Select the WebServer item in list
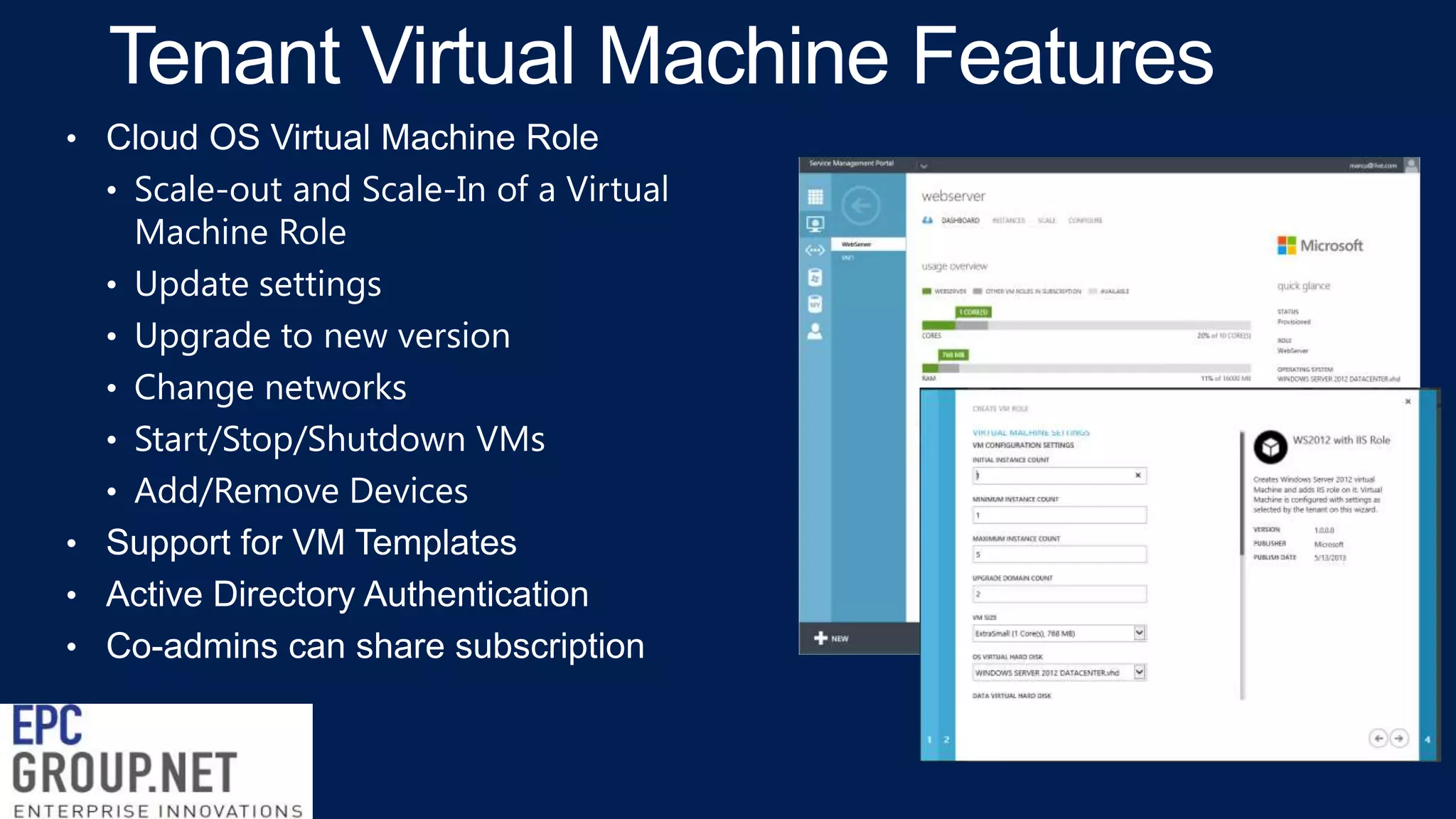Screen dimensions: 1456x819 (857, 245)
